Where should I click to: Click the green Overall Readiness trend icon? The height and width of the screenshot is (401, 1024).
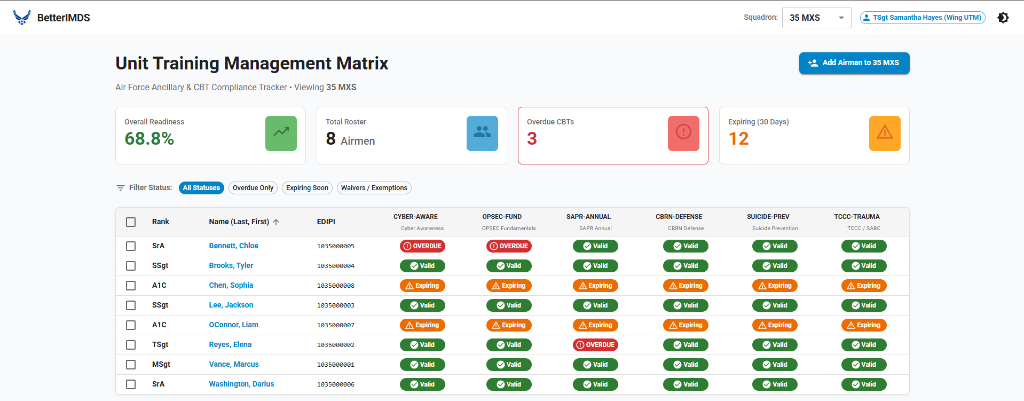point(281,132)
